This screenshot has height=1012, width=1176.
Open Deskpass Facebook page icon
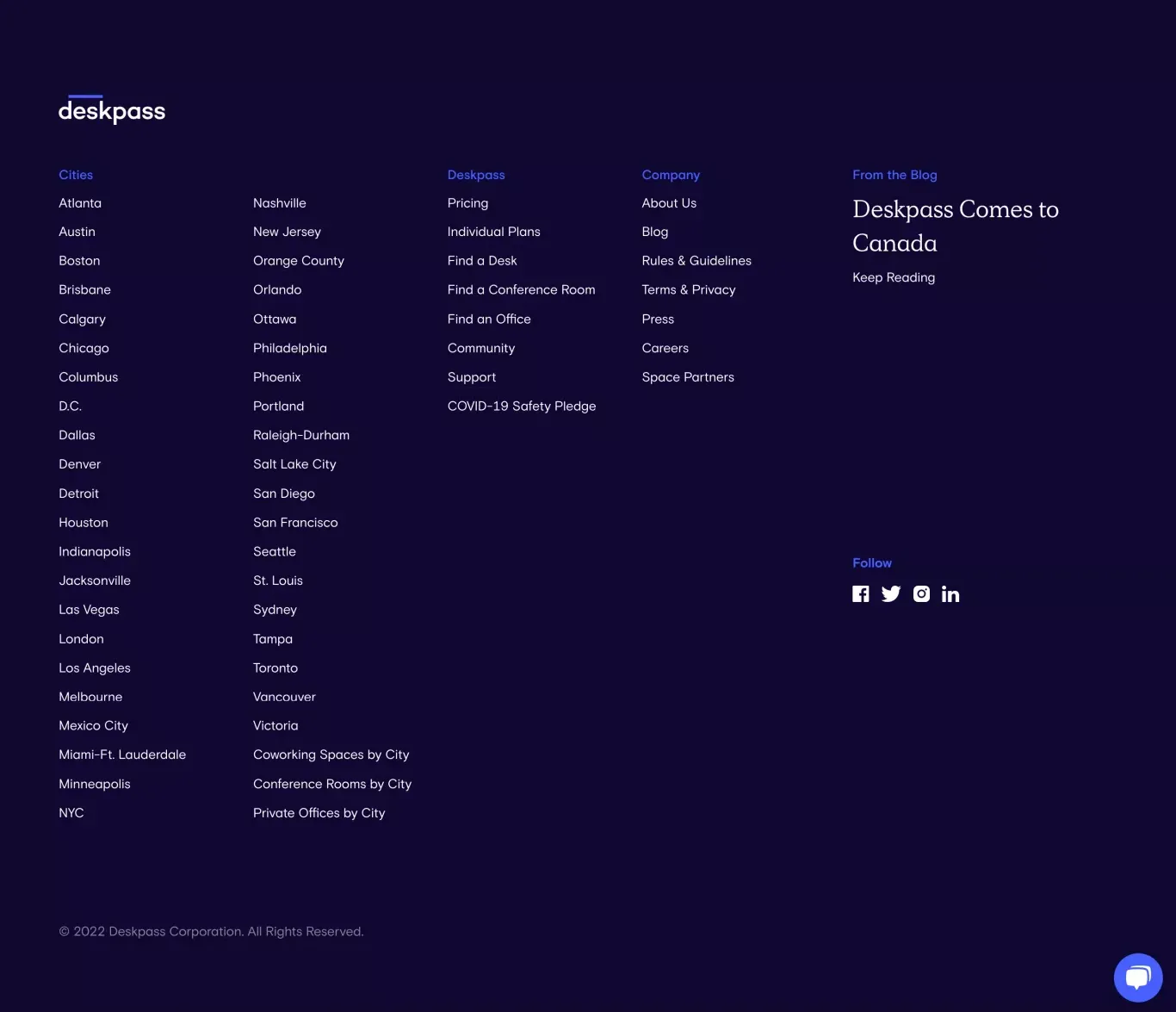860,594
